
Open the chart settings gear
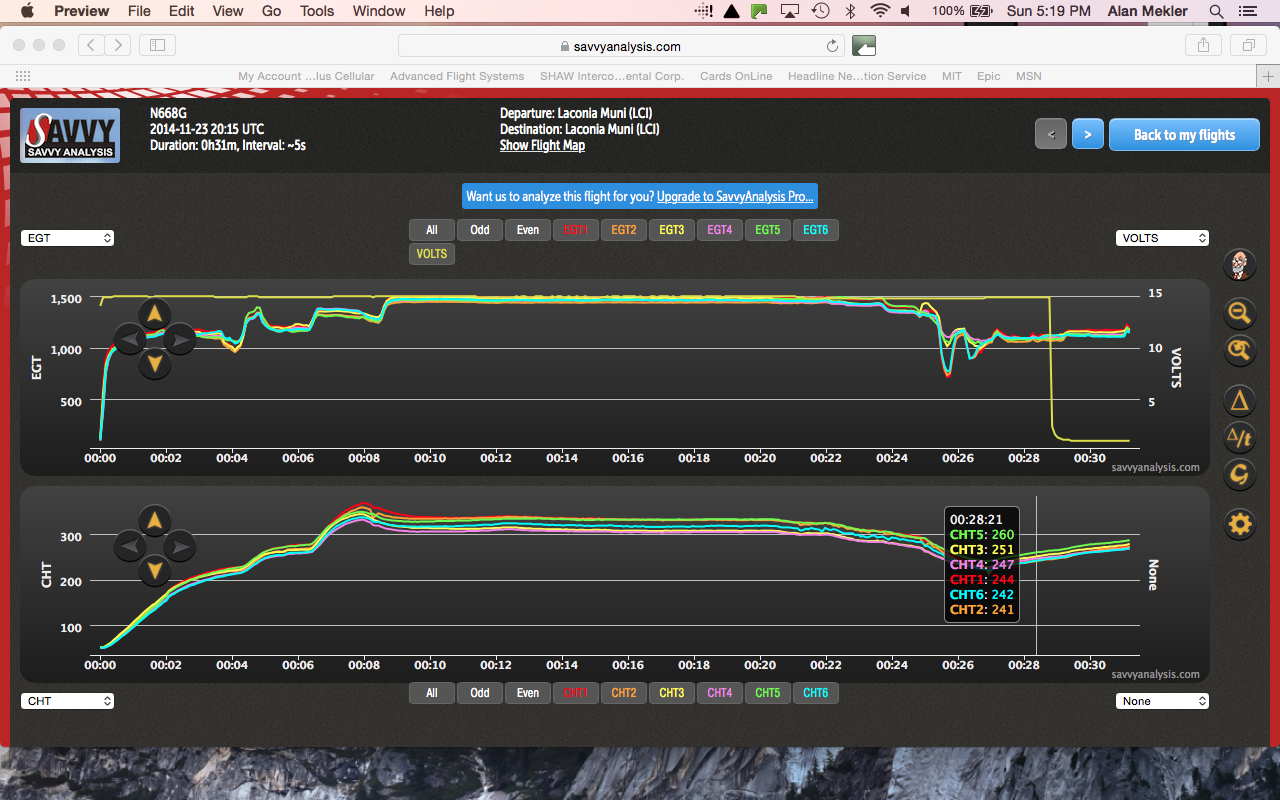tap(1239, 523)
